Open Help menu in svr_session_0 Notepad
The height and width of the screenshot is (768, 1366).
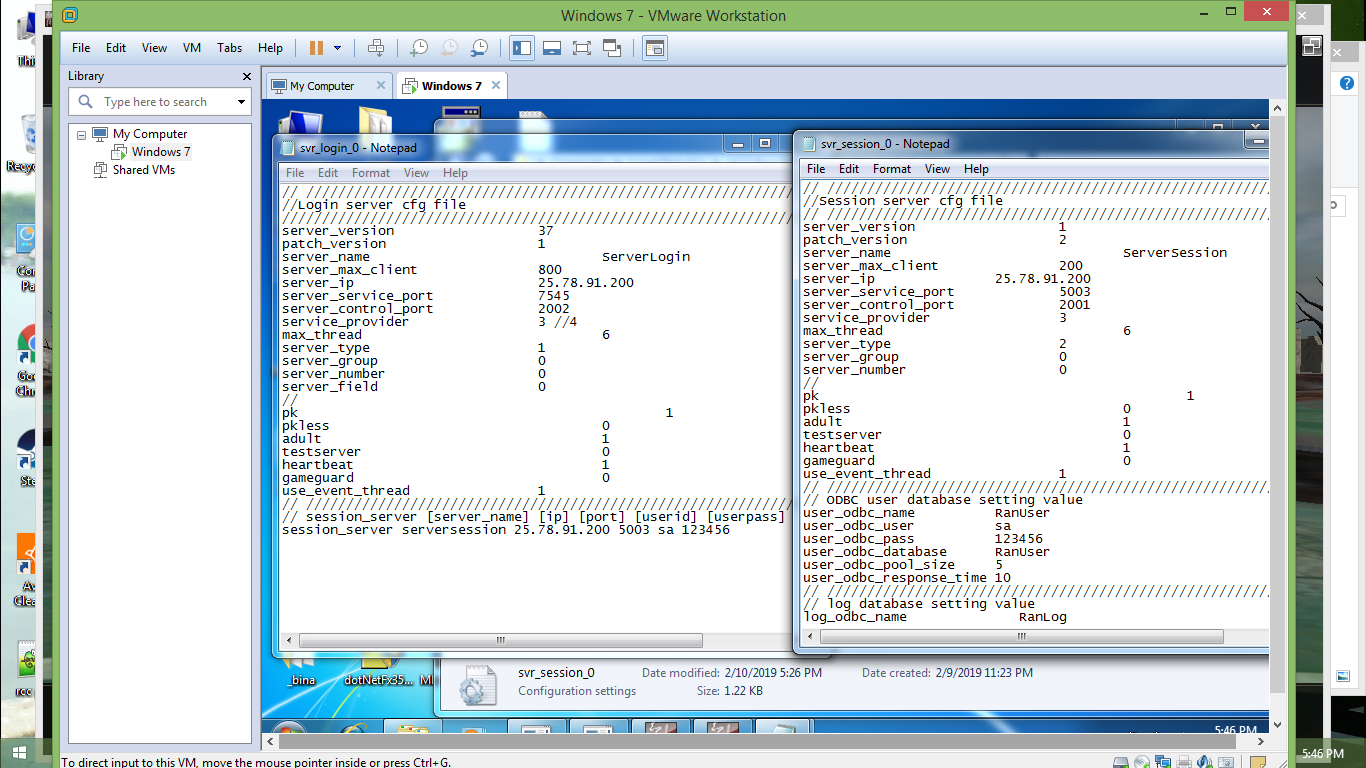[x=976, y=169]
